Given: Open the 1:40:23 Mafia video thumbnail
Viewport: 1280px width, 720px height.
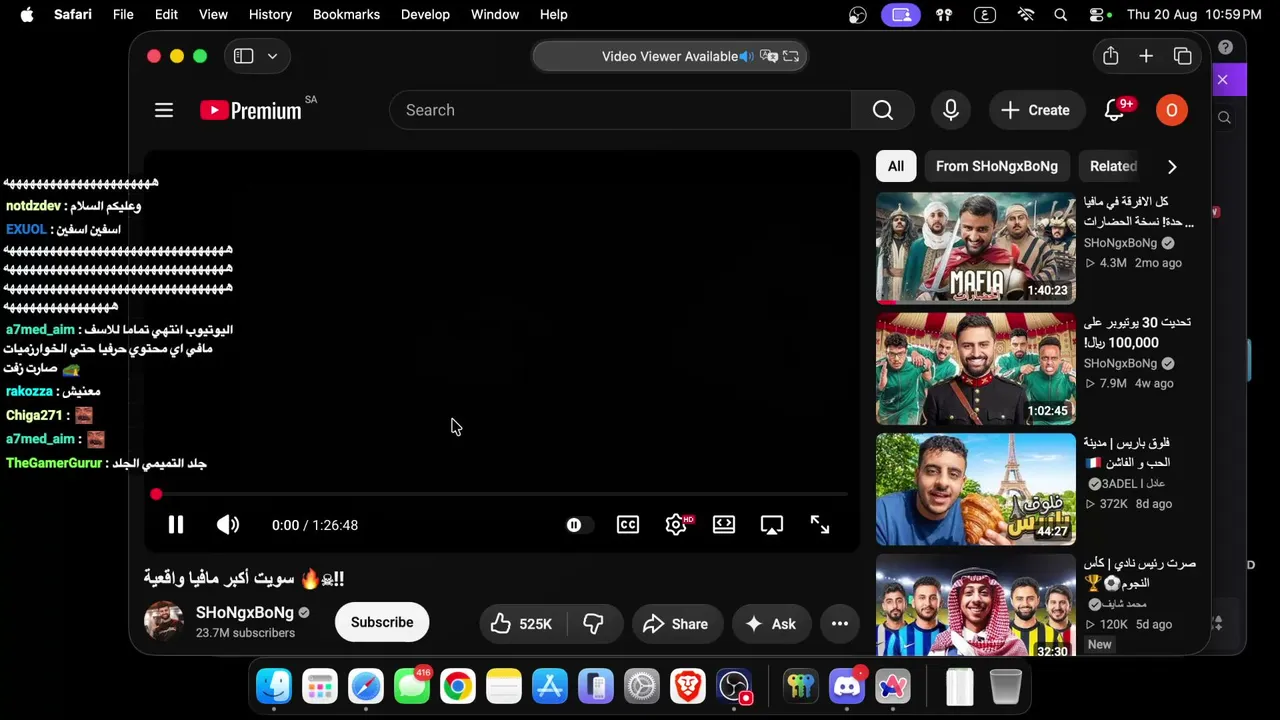Looking at the screenshot, I should [x=976, y=248].
